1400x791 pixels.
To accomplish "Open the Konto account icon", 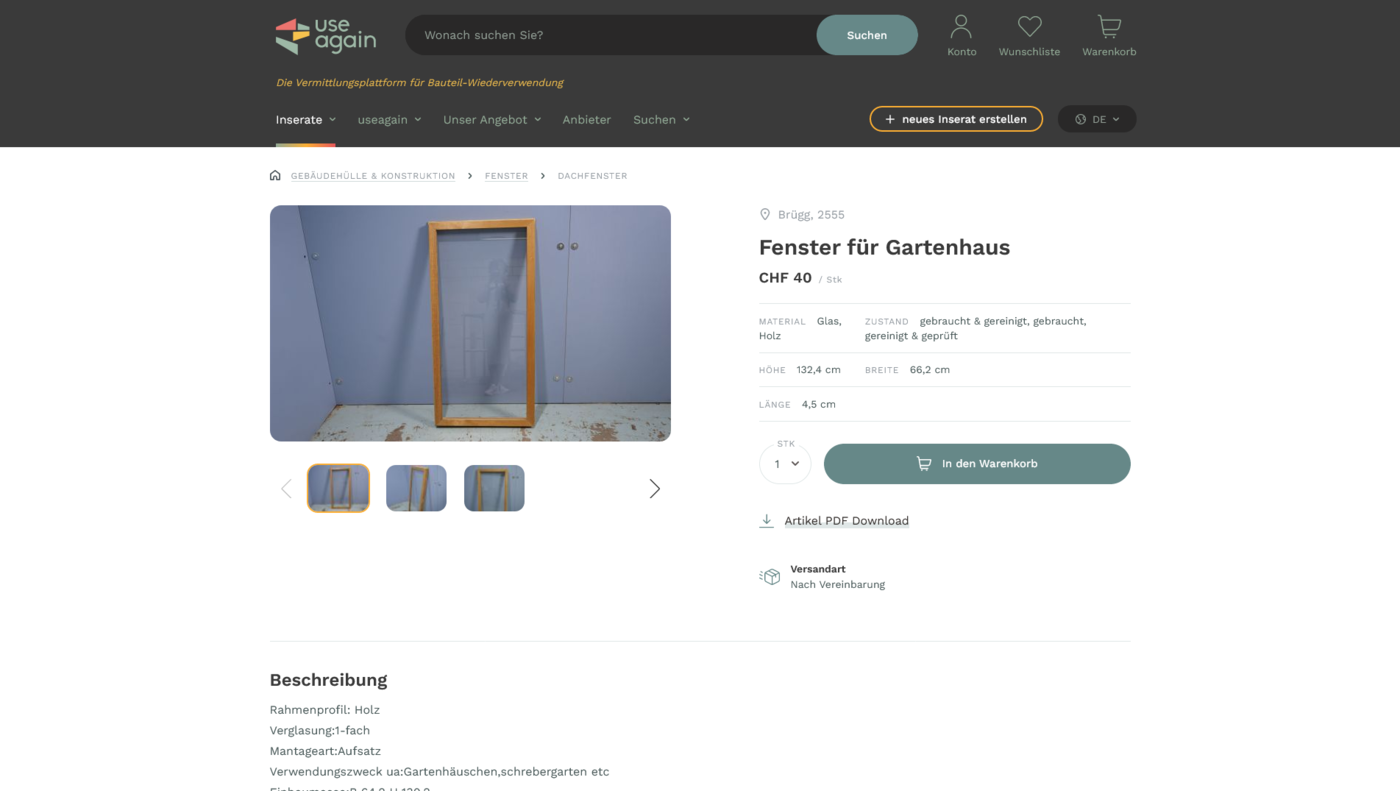I will coord(961,26).
